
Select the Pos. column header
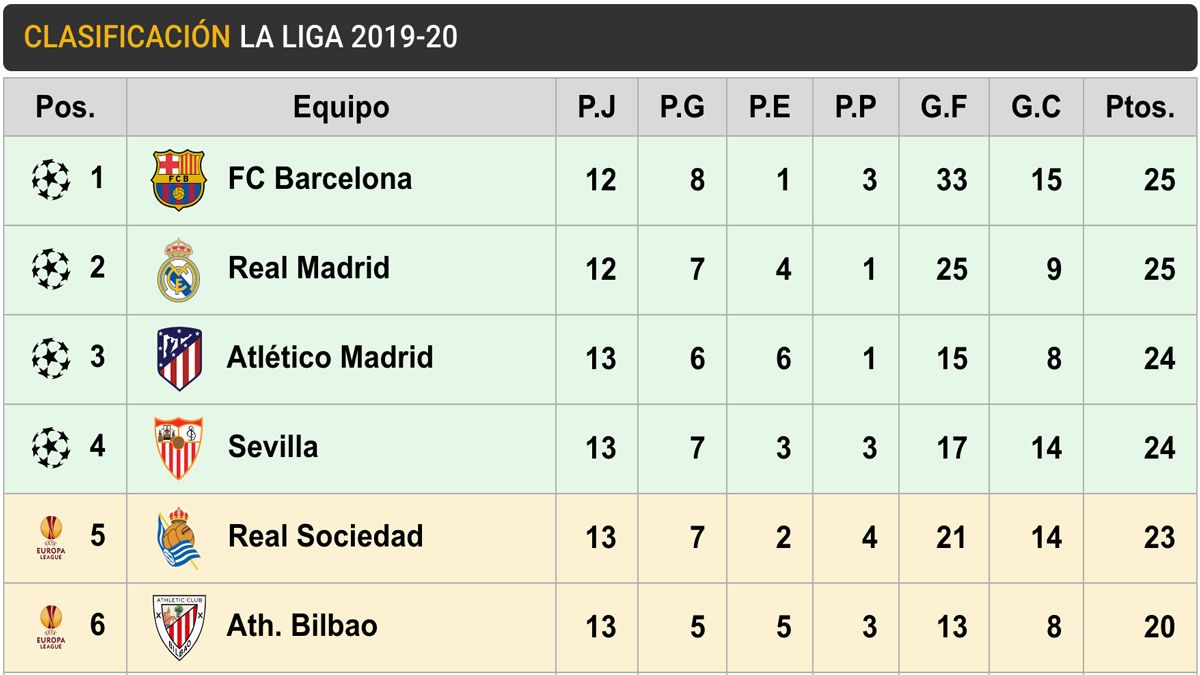click(x=65, y=107)
